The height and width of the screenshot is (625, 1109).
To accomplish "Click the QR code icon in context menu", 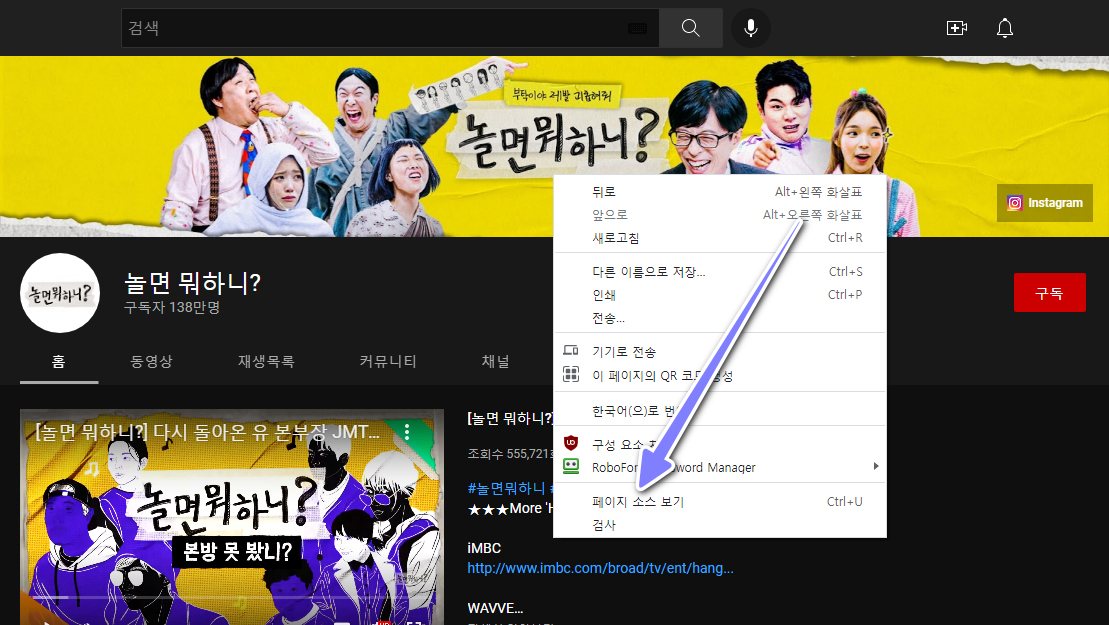I will (571, 374).
